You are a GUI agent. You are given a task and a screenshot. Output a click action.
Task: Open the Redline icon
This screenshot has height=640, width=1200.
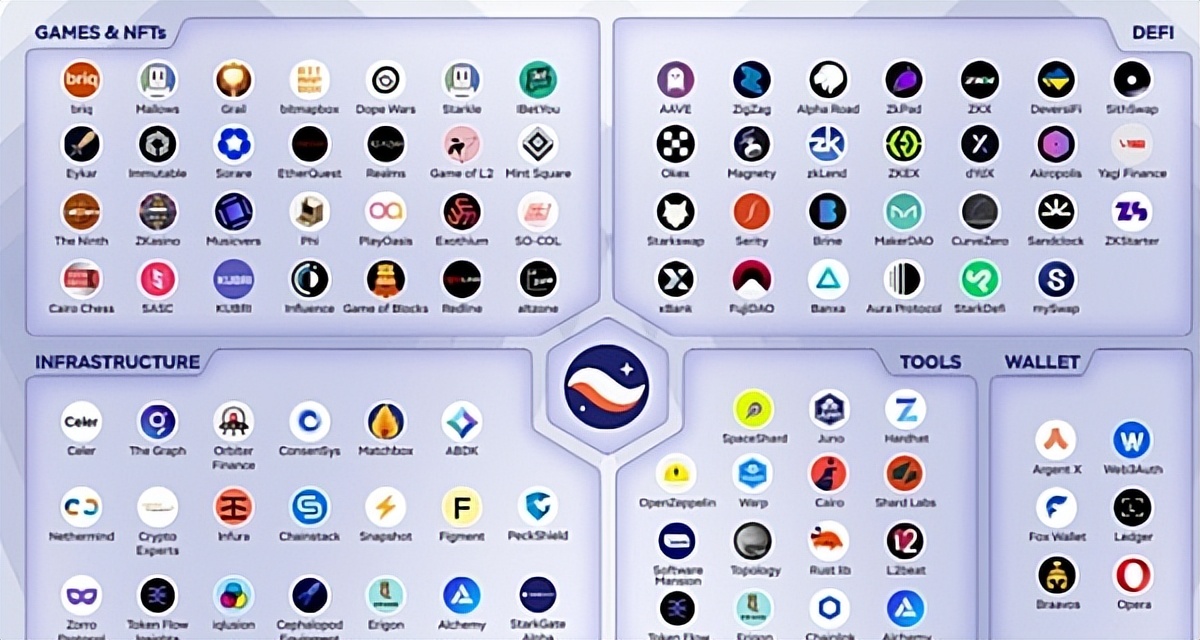point(462,280)
